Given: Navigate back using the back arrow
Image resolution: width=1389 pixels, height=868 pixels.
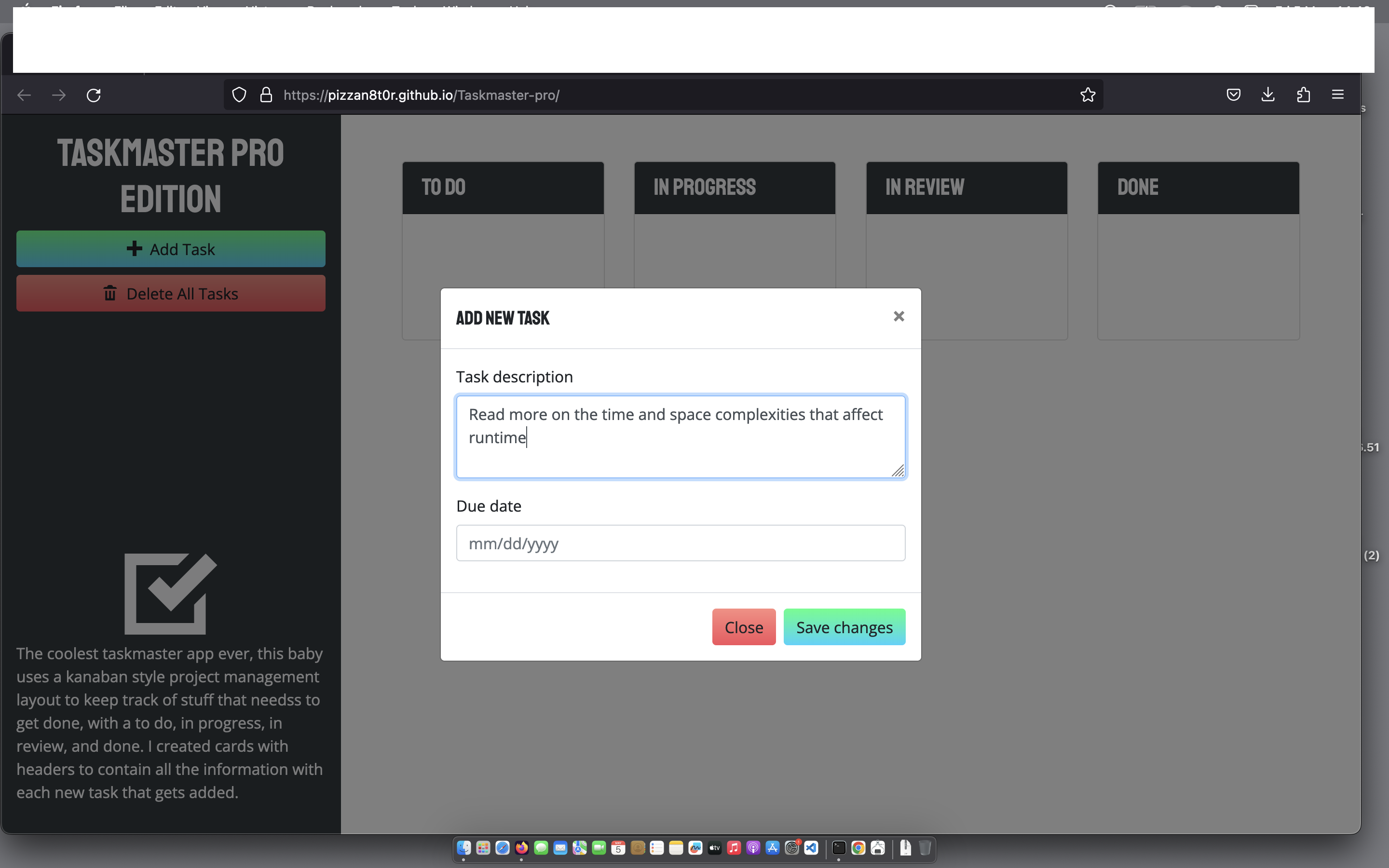Looking at the screenshot, I should [x=24, y=95].
